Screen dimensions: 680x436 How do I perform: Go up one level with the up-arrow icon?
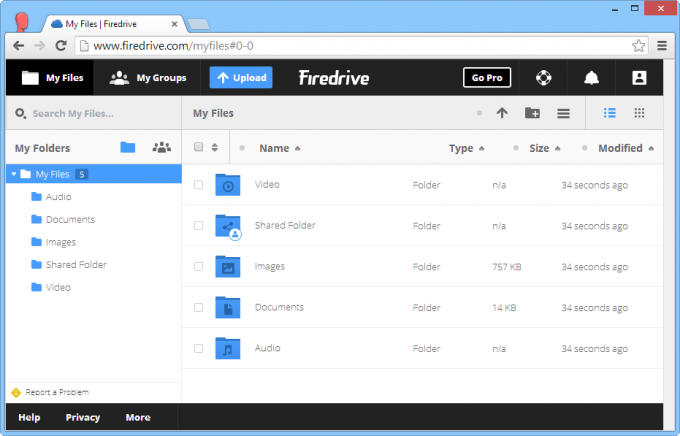click(502, 113)
